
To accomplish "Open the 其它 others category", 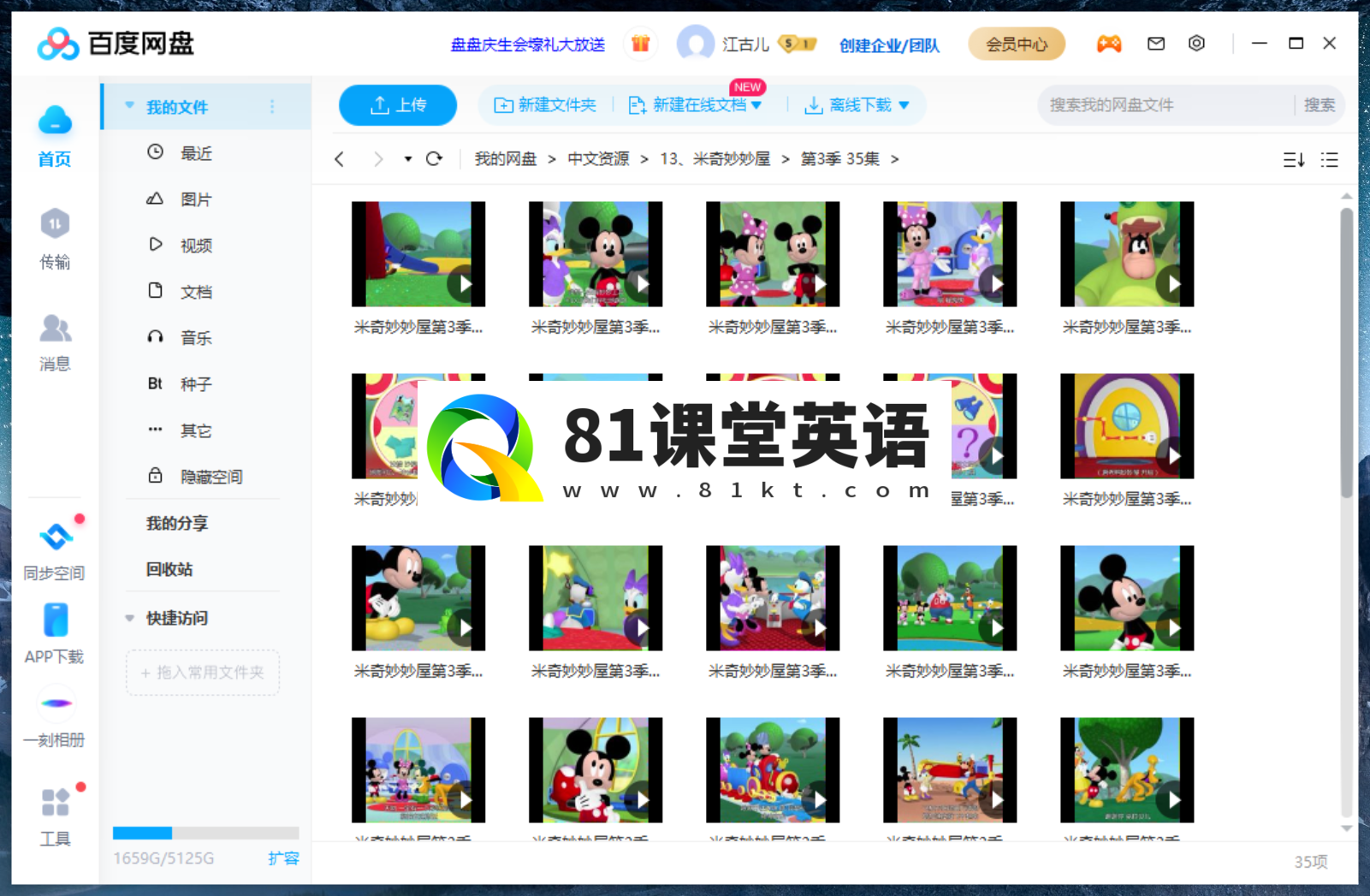I will pyautogui.click(x=196, y=430).
